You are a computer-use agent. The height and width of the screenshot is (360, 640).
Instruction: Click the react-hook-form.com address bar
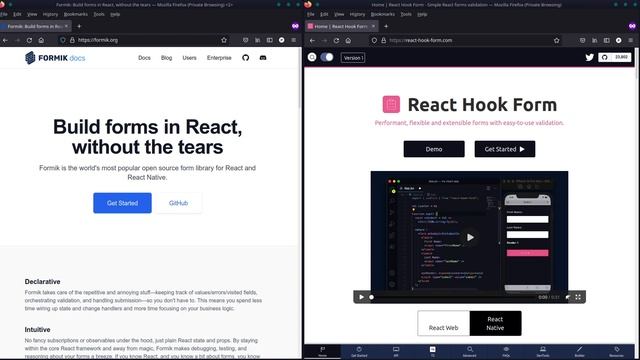pos(465,40)
